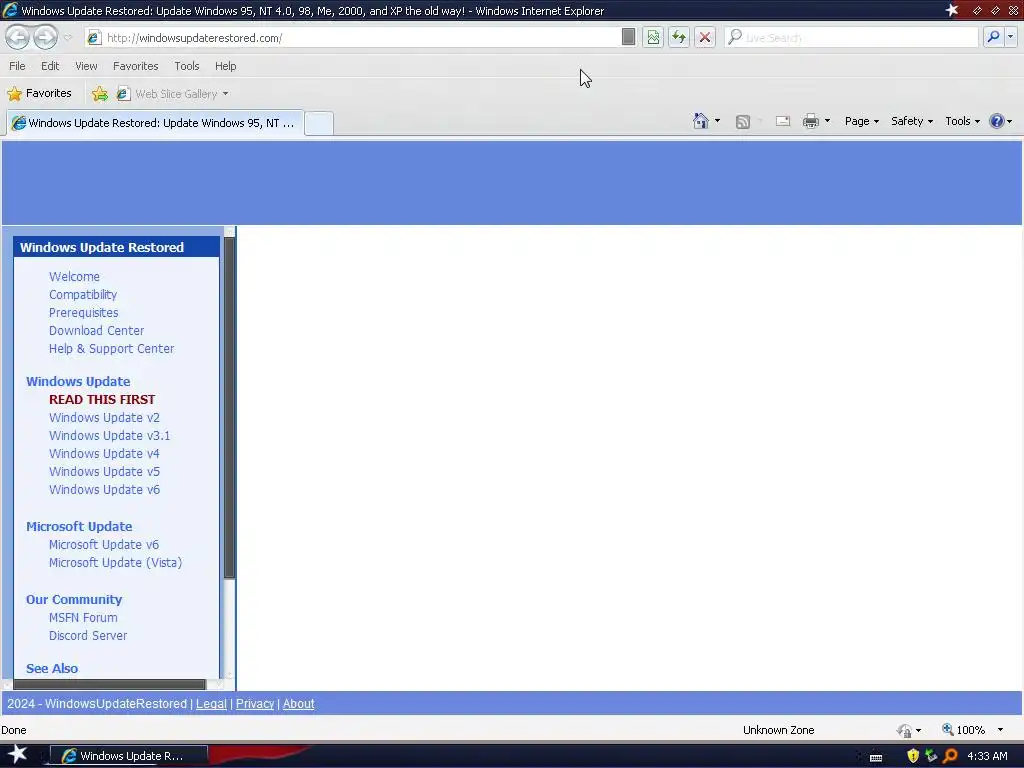The width and height of the screenshot is (1024, 768).
Task: Open the recent pages dropdown beside Forward
Action: pos(67,38)
